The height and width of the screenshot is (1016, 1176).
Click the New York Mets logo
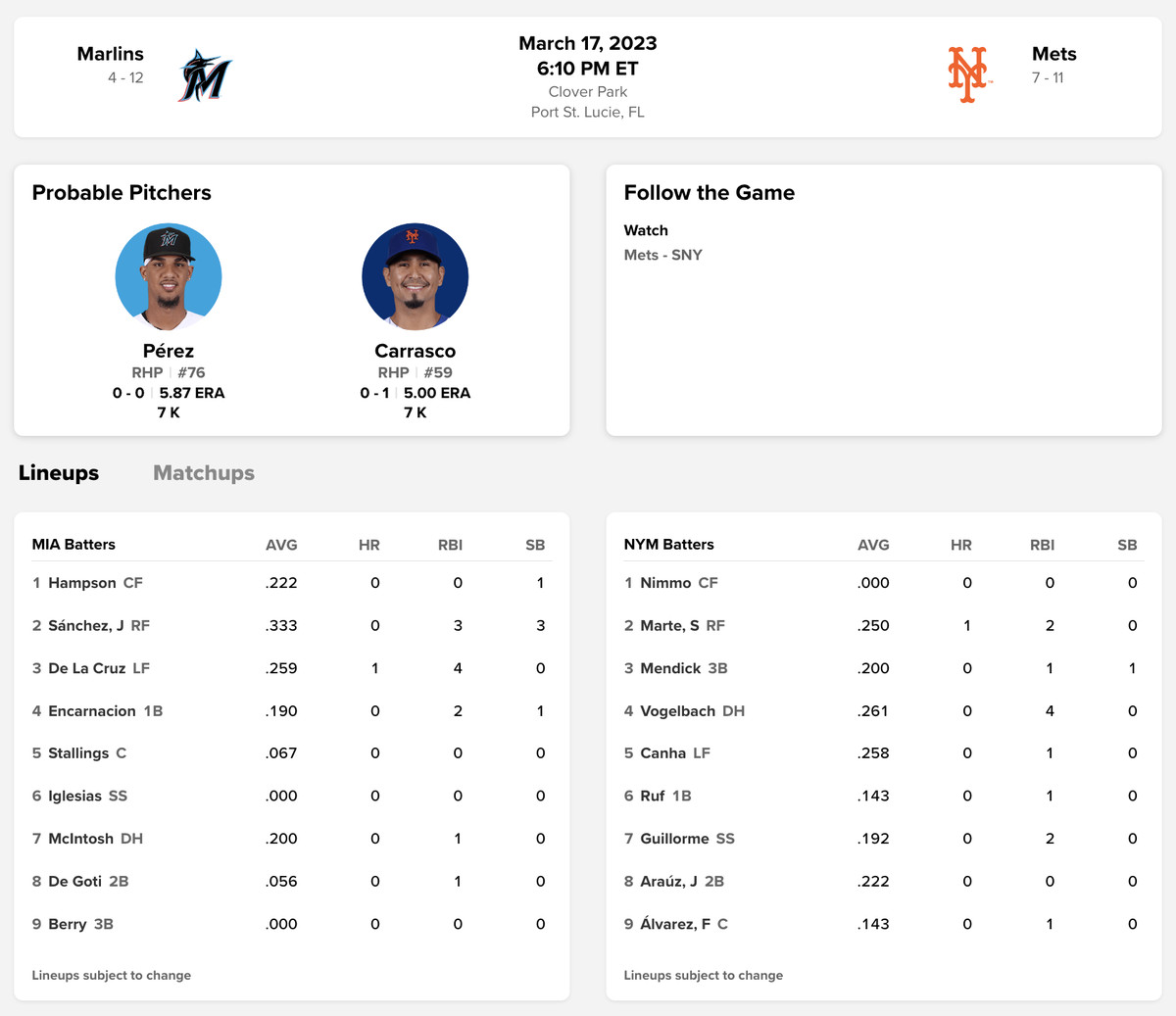coord(968,74)
